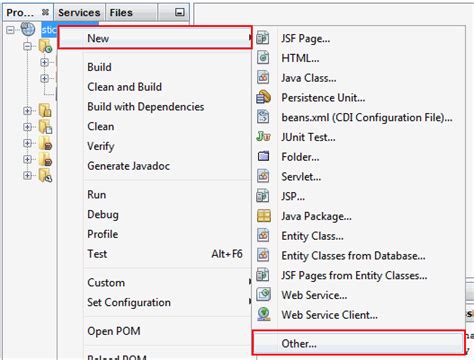Click the HTML file icon
This screenshot has height=360, width=474.
(263, 58)
